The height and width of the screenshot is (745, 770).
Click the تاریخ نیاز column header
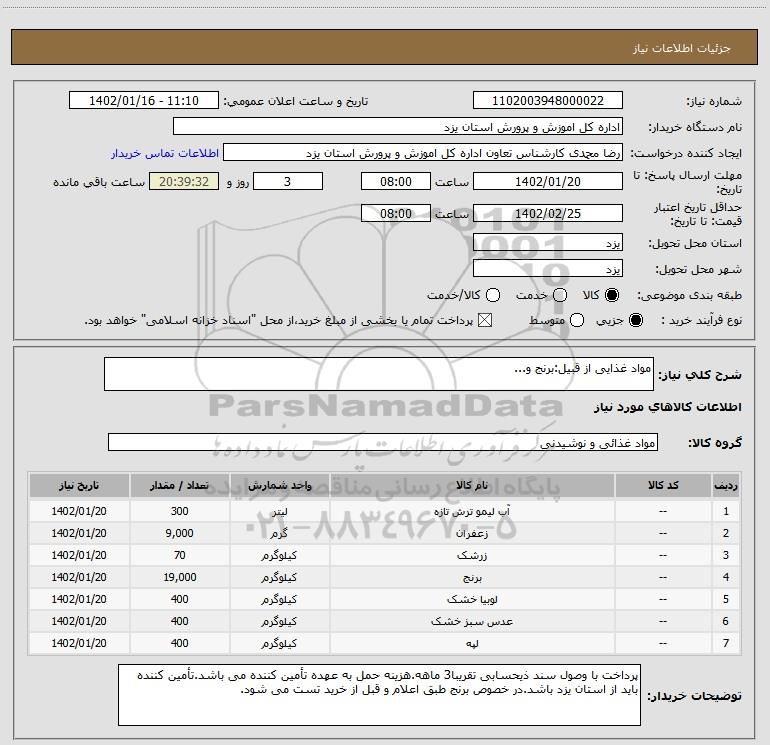[x=79, y=486]
